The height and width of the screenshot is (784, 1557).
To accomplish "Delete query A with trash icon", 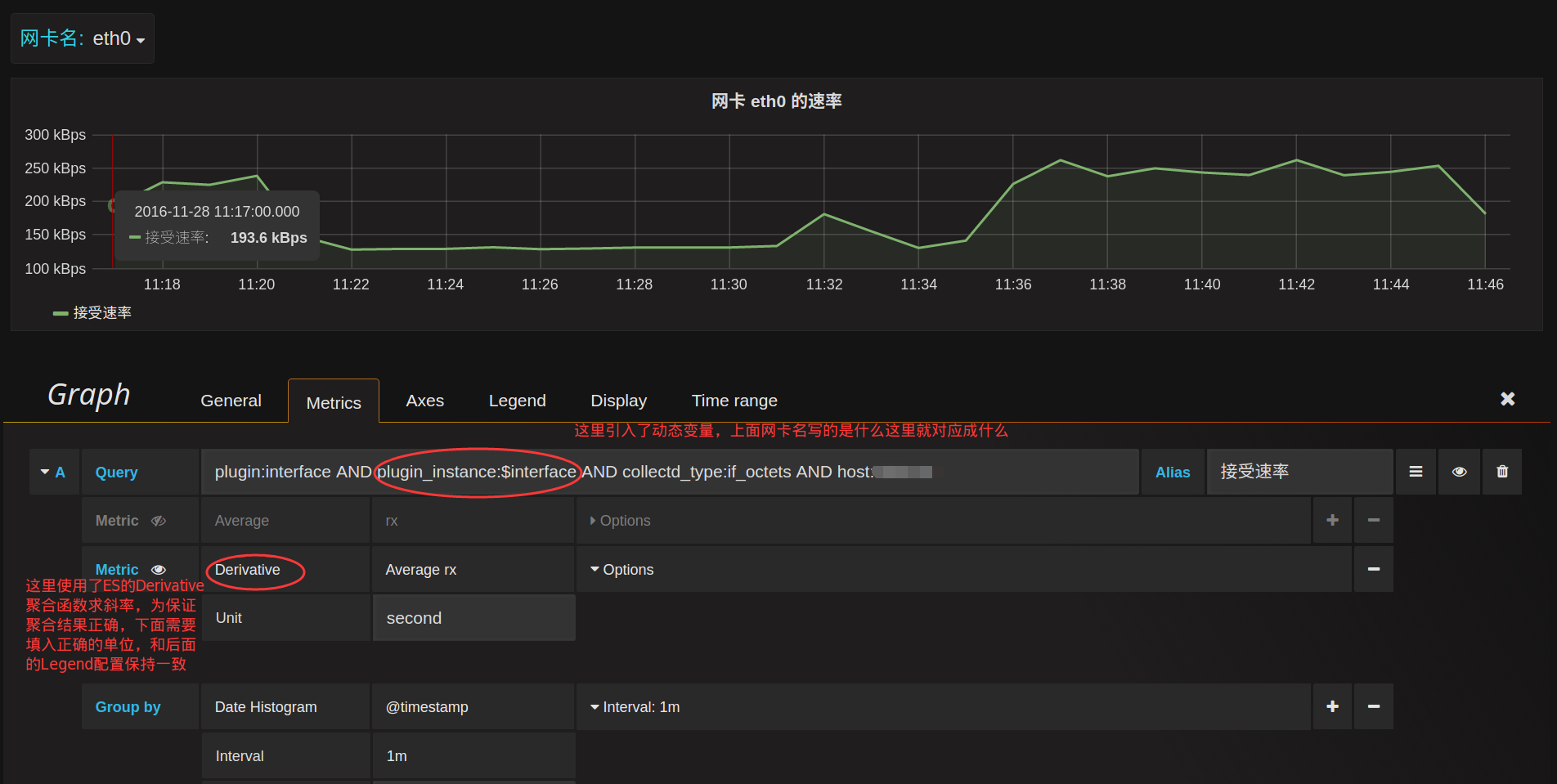I will pyautogui.click(x=1502, y=472).
